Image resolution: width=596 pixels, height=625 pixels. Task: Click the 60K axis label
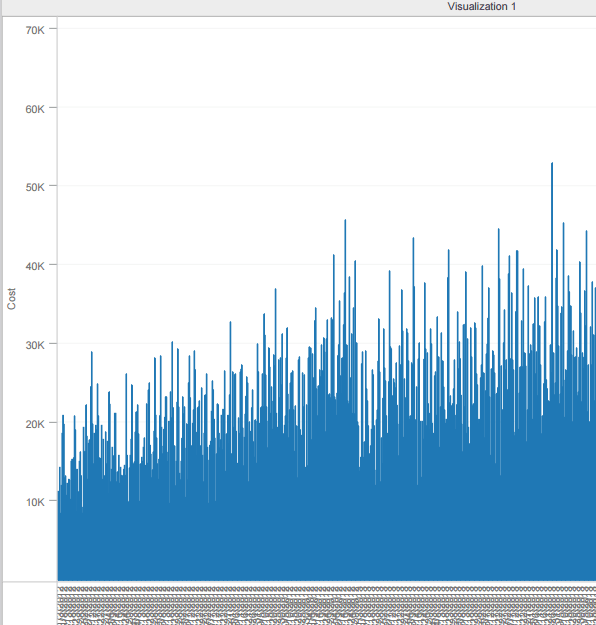(x=35, y=109)
